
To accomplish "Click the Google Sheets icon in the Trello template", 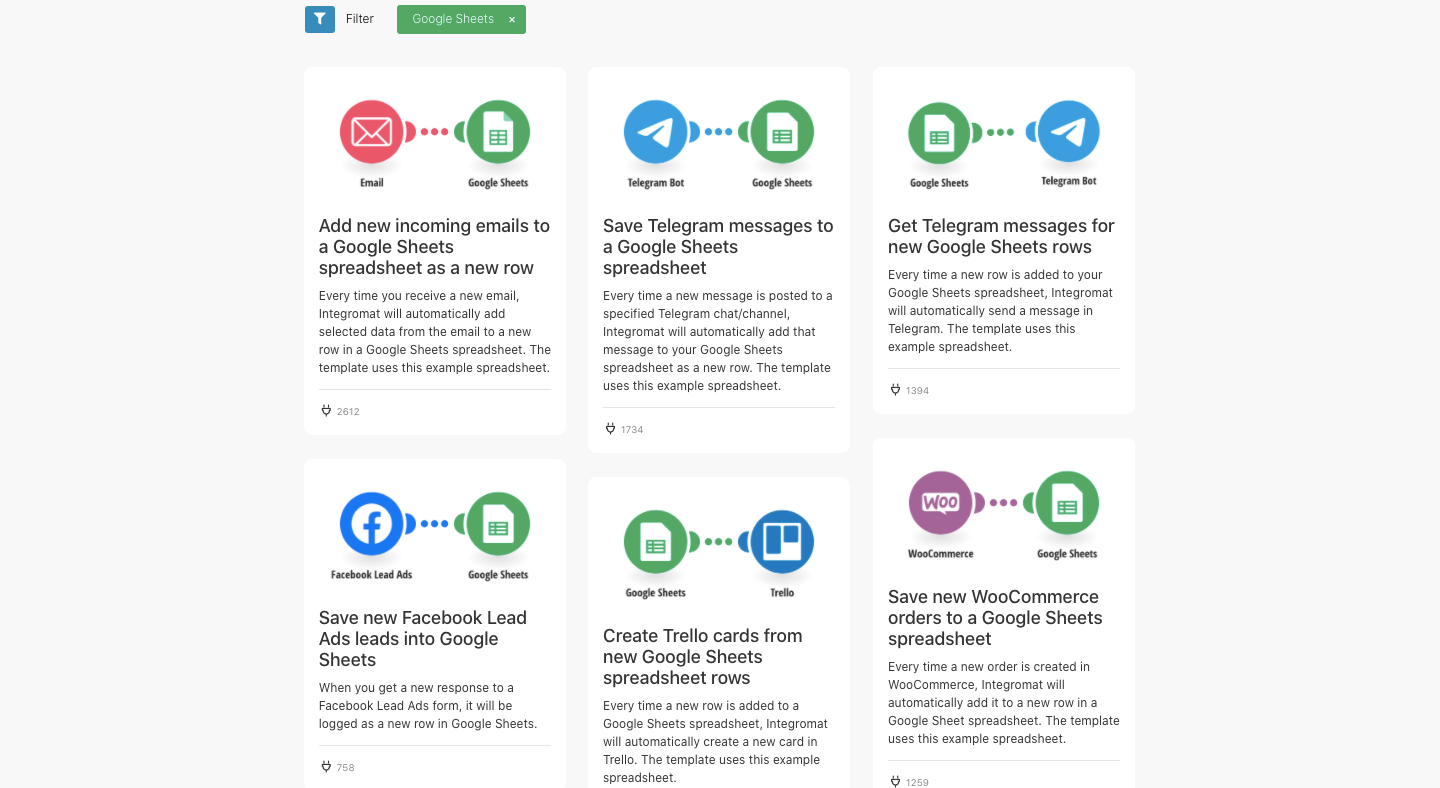I will 656,543.
